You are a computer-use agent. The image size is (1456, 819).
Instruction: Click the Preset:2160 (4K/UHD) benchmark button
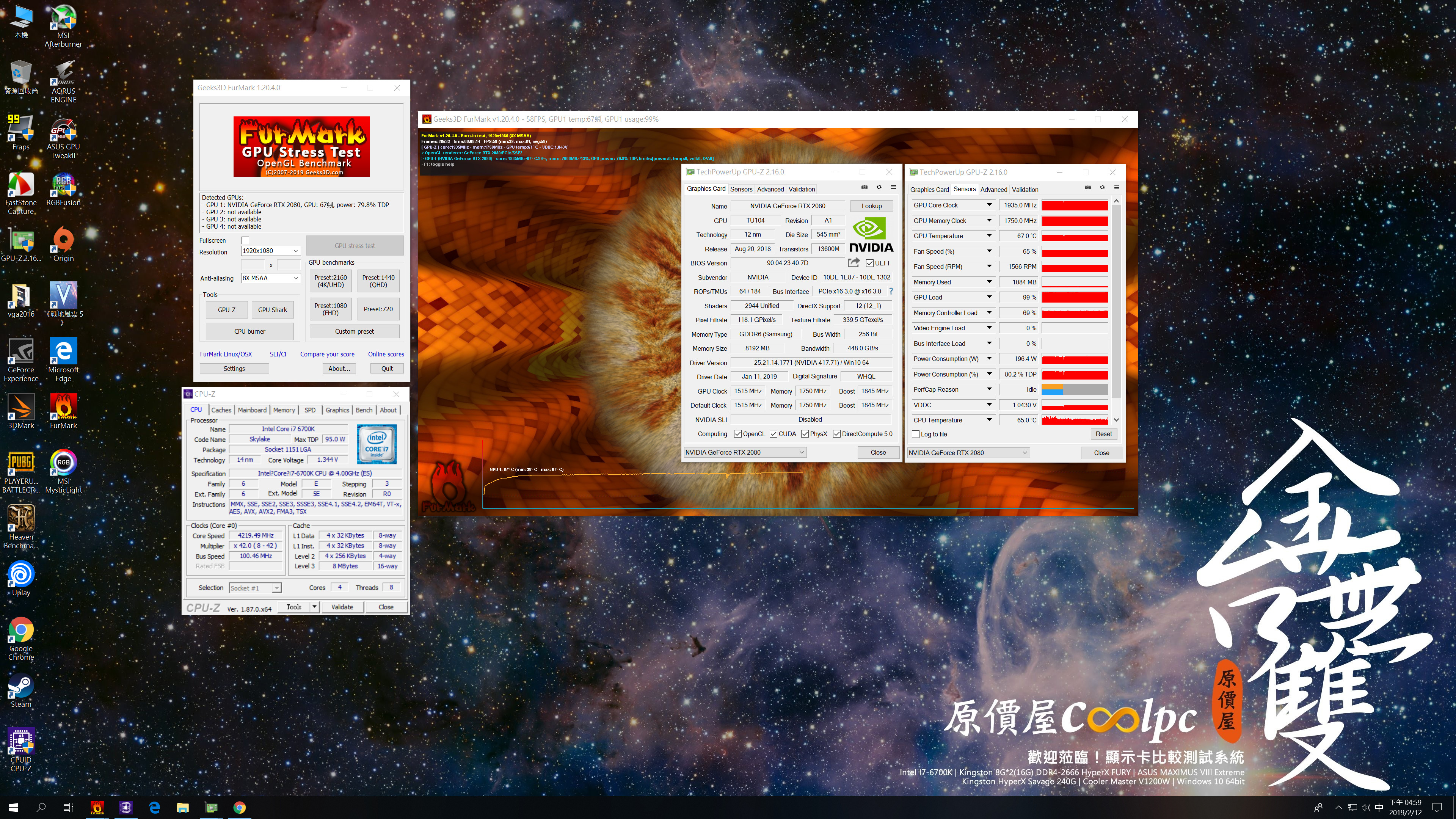click(x=331, y=281)
